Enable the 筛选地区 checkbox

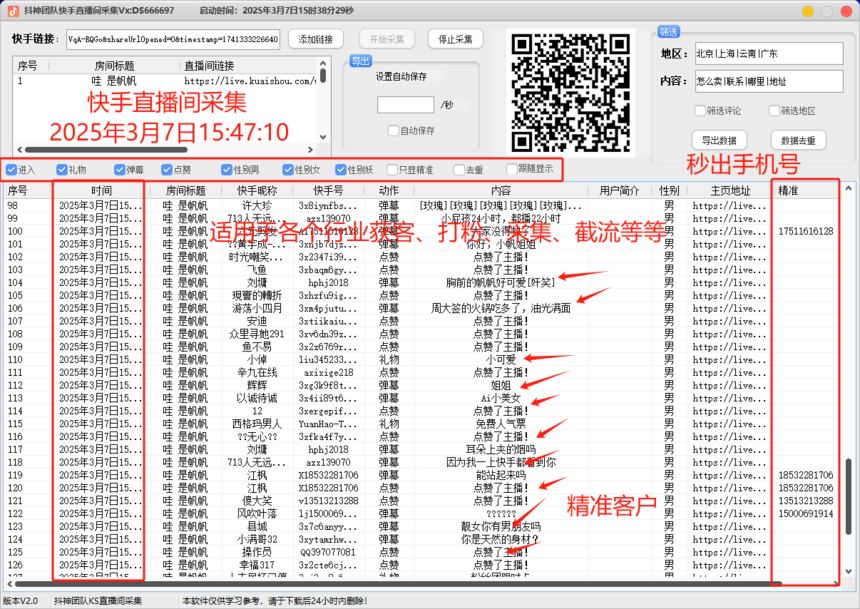pyautogui.click(x=774, y=111)
